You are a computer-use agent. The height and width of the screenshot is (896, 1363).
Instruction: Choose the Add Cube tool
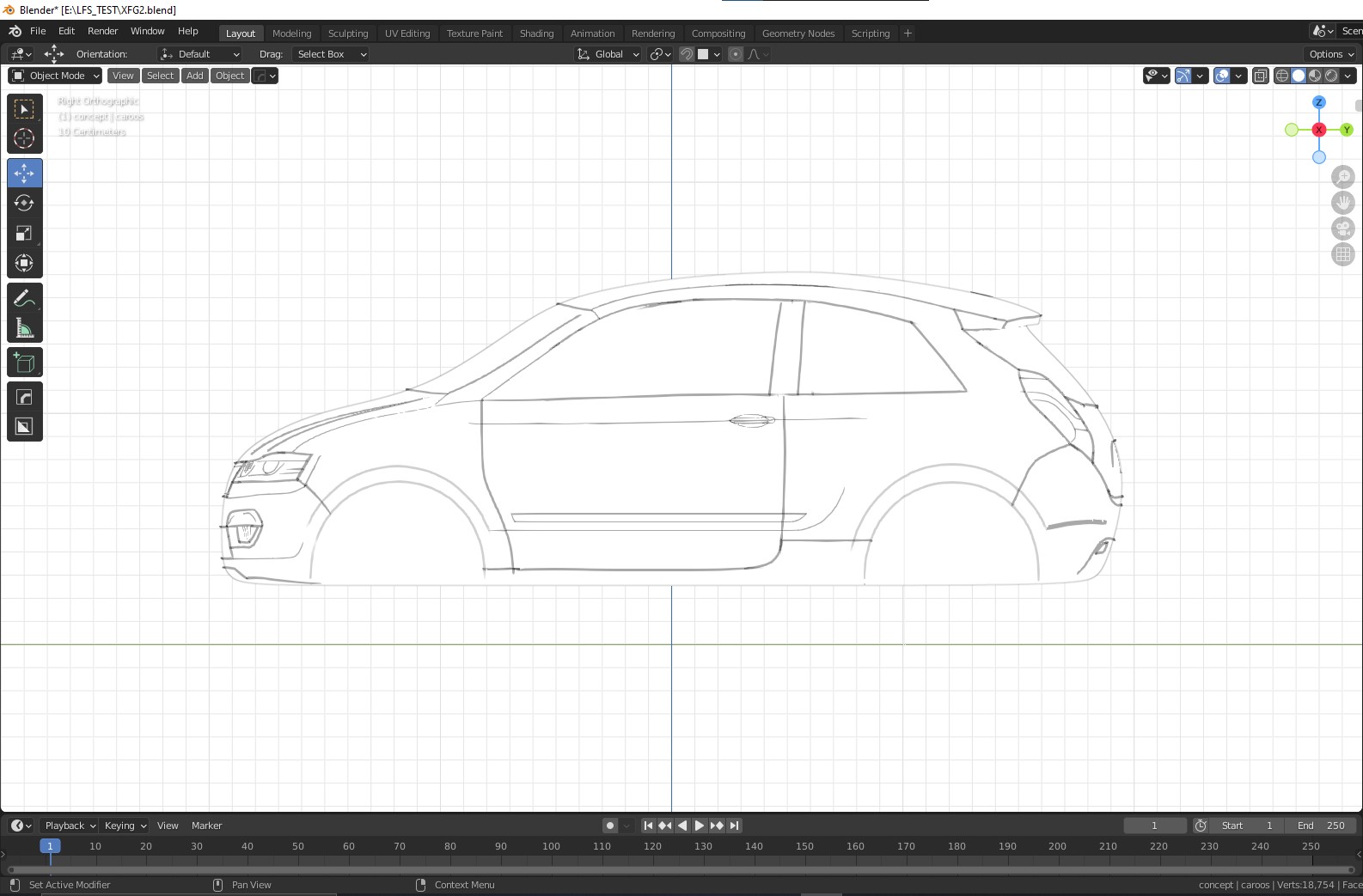[24, 363]
